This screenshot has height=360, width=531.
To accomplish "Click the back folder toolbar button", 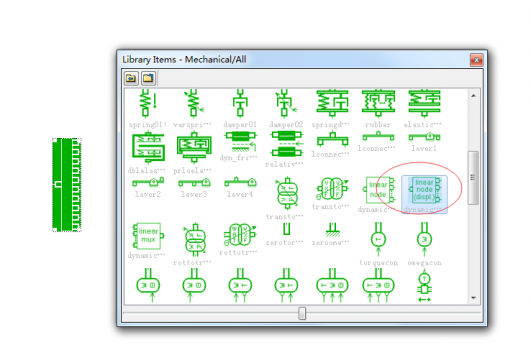I will pyautogui.click(x=131, y=78).
